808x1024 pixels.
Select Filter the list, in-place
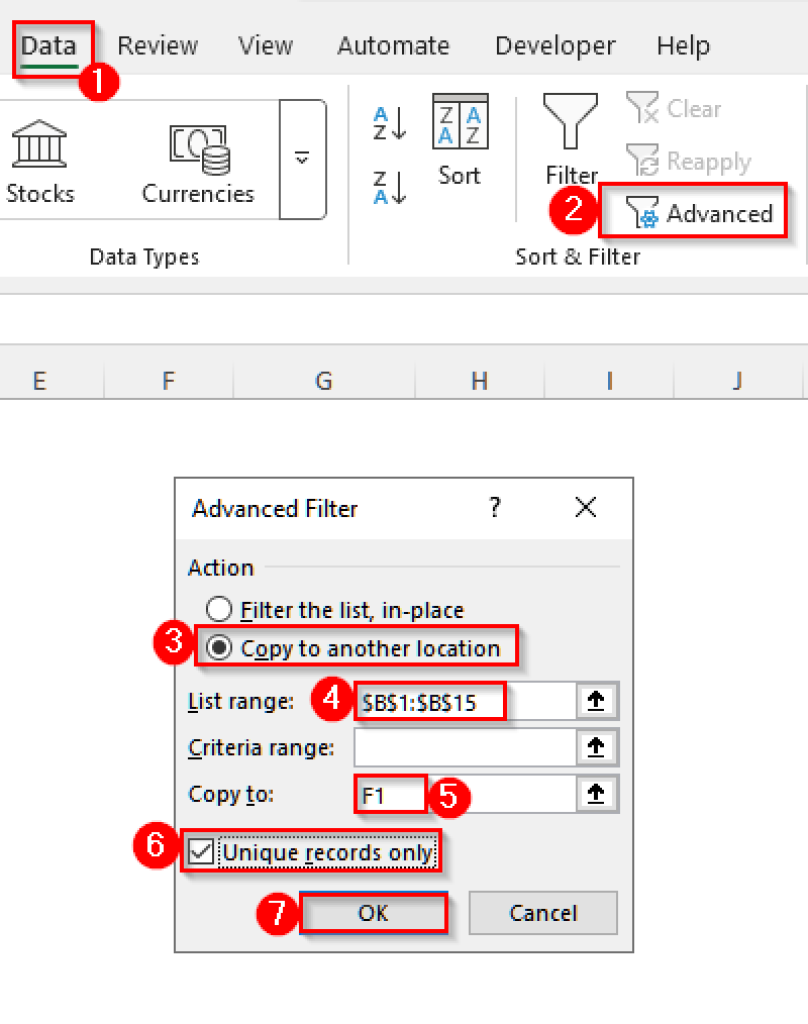coord(217,609)
